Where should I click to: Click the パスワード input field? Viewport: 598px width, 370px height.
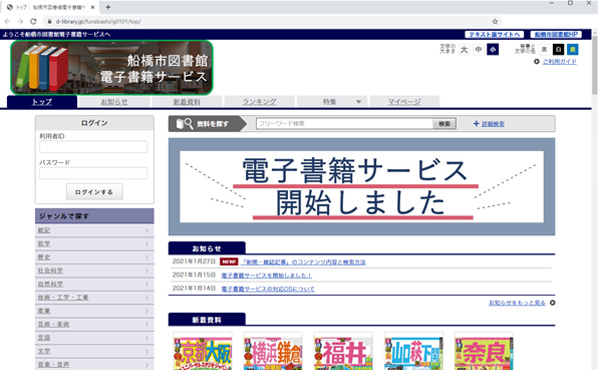93,173
